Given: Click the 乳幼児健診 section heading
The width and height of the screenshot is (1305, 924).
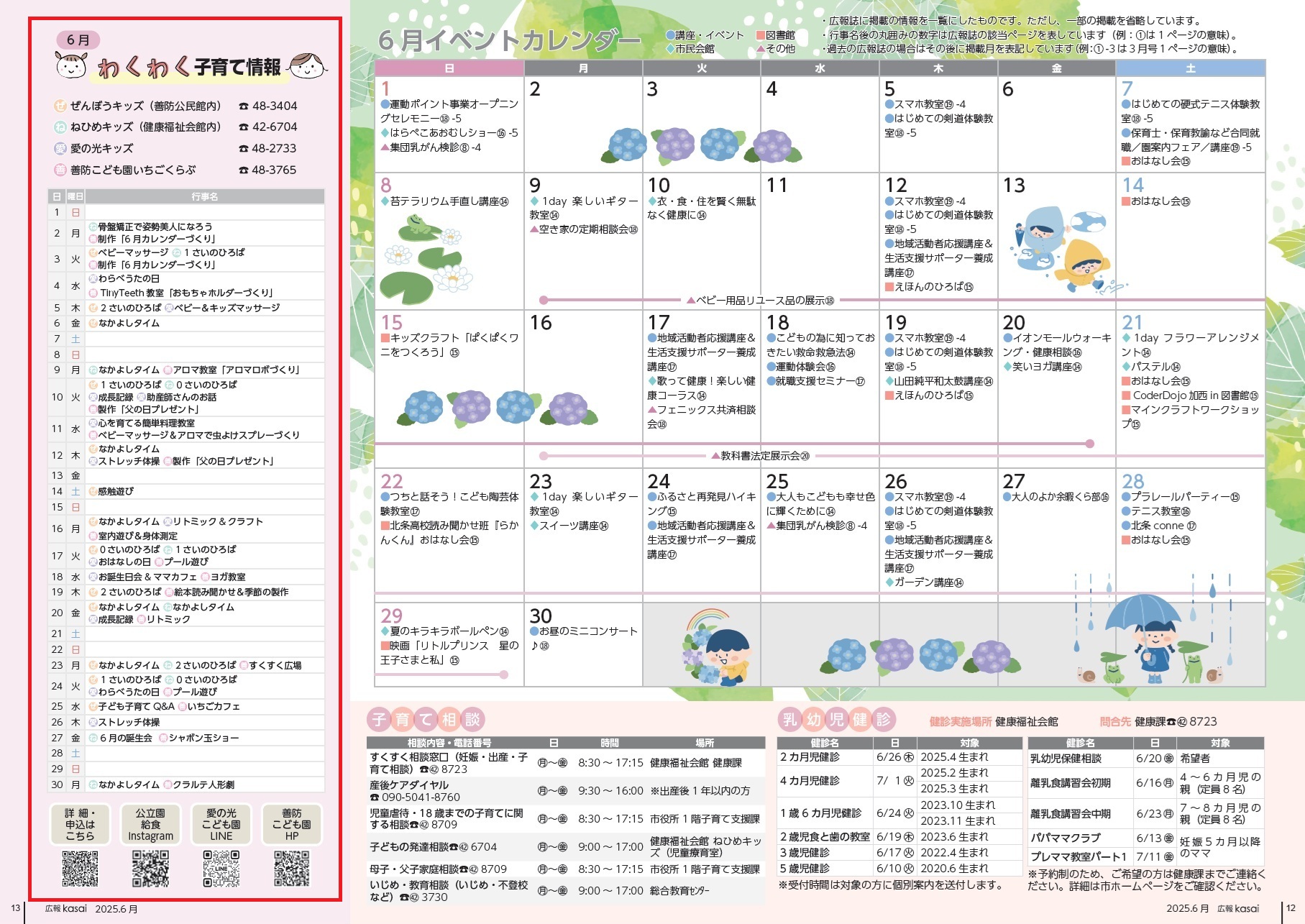Looking at the screenshot, I should point(837,719).
